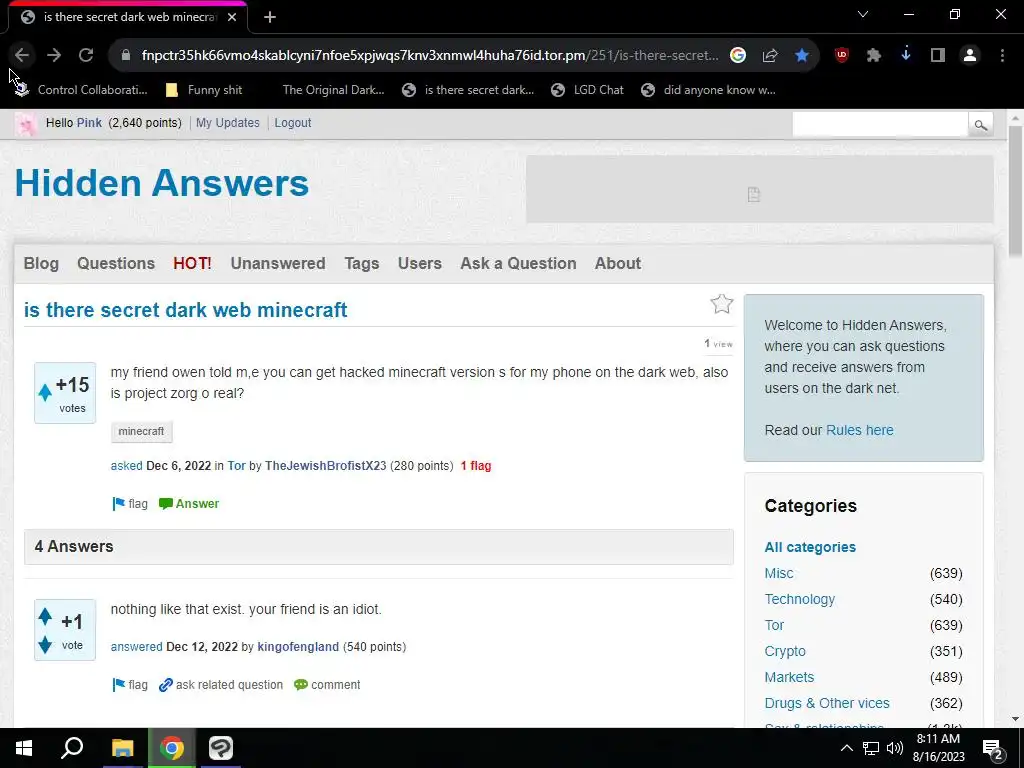Show hidden system tray icons chevron
The height and width of the screenshot is (768, 1024).
[846, 748]
